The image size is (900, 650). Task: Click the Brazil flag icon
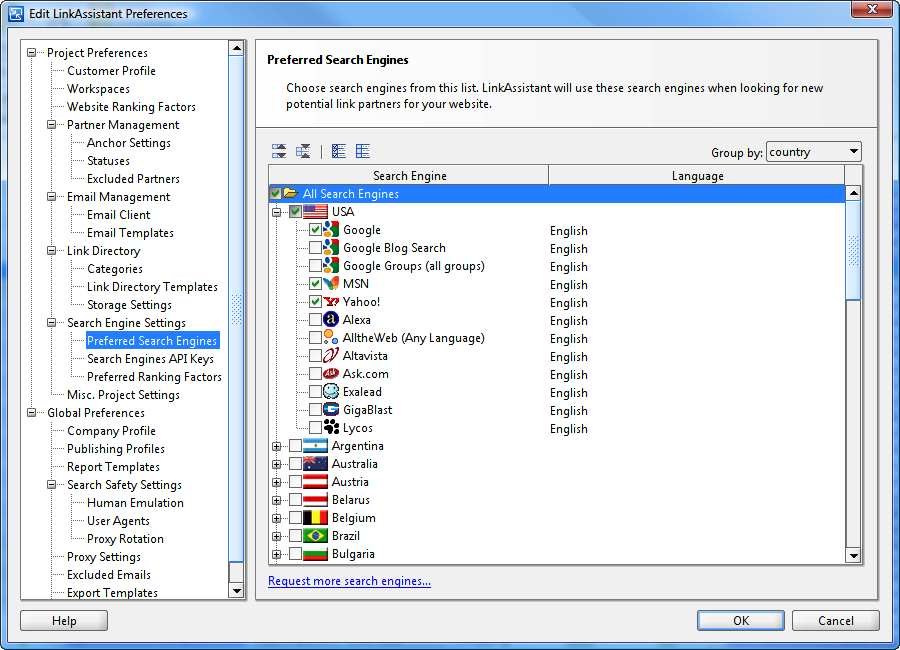pos(315,536)
